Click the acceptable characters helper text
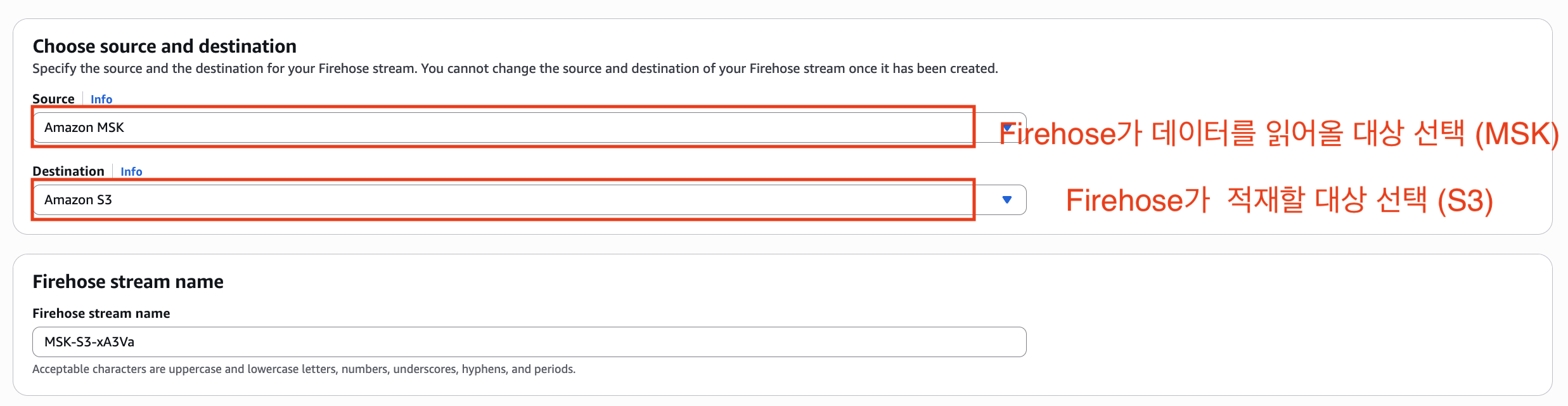This screenshot has height=406, width=1568. pyautogui.click(x=304, y=369)
